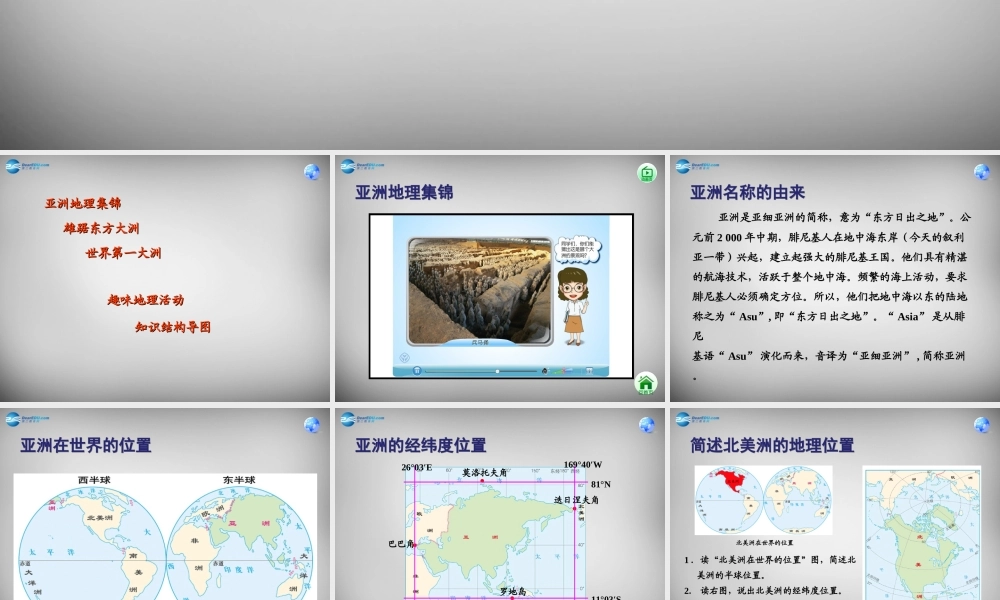
Task: Open the 亚洲地理集锦 menu link
Action: coord(83,203)
